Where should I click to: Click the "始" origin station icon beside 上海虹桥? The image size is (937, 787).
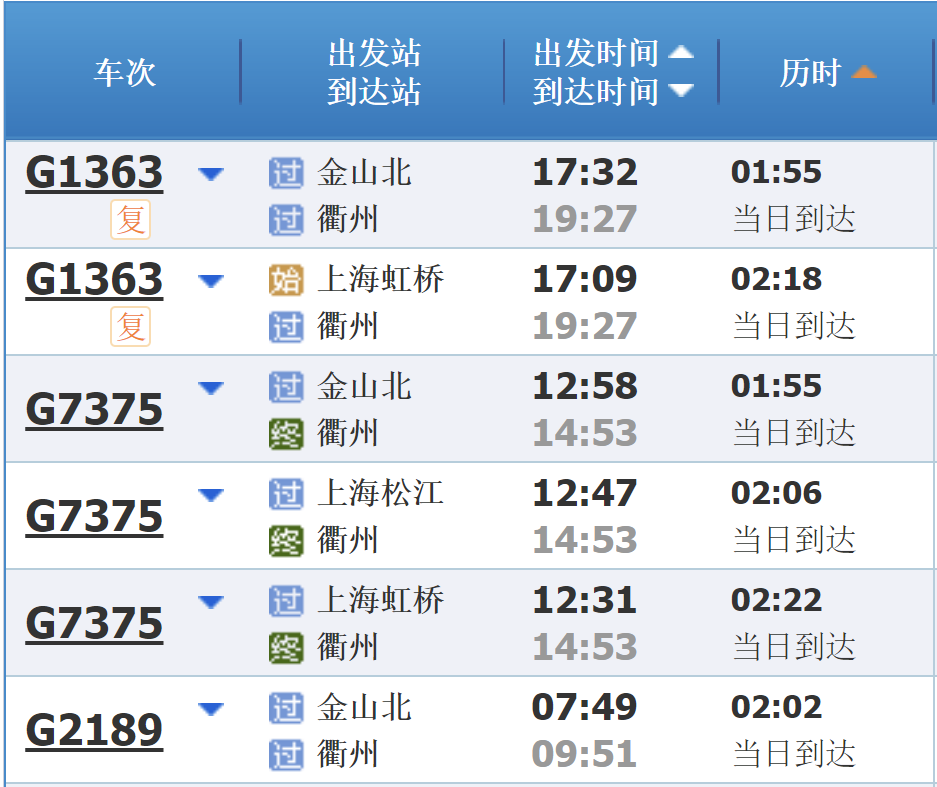(285, 279)
